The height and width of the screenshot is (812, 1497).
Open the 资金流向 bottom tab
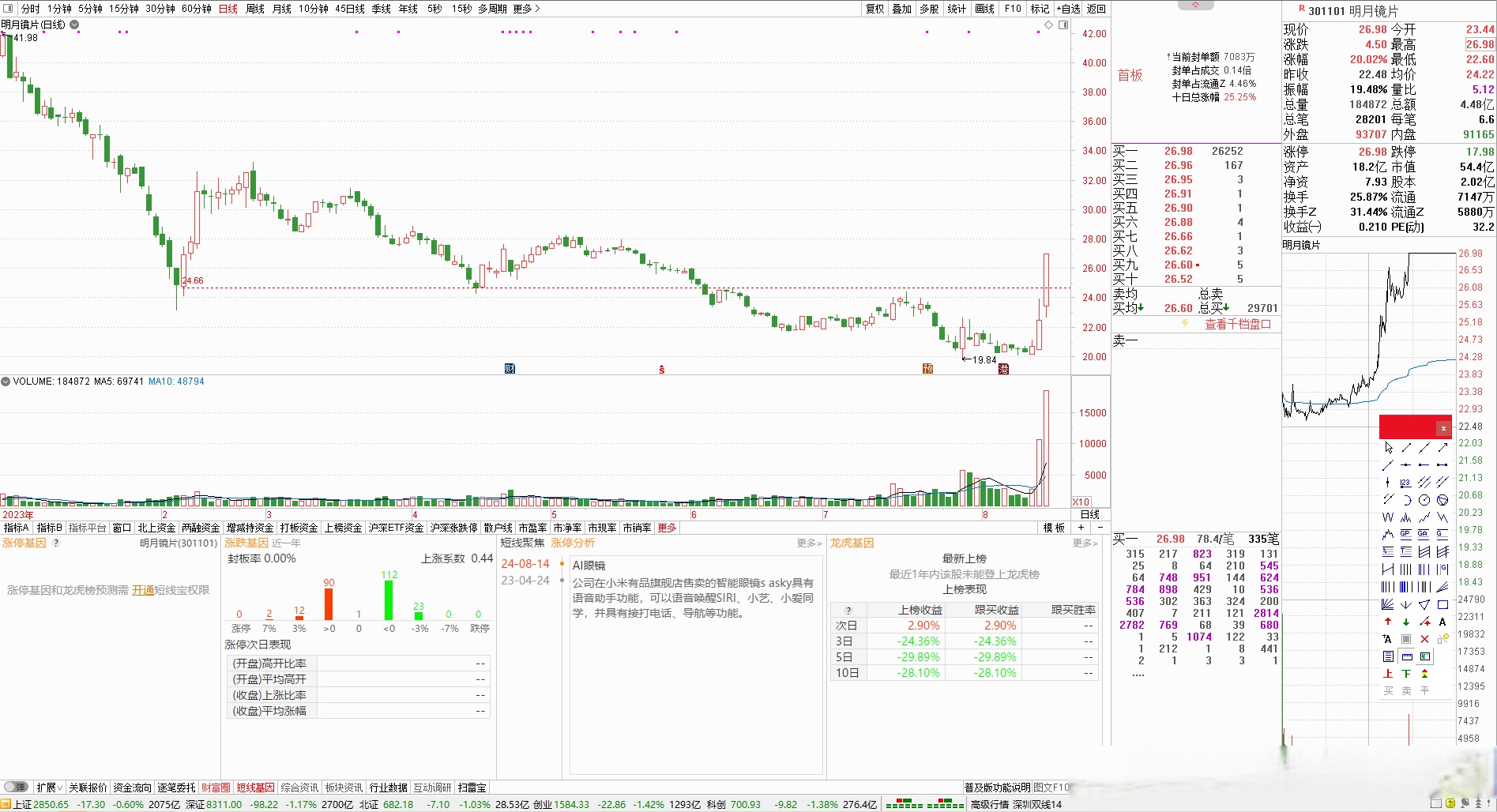click(x=132, y=788)
